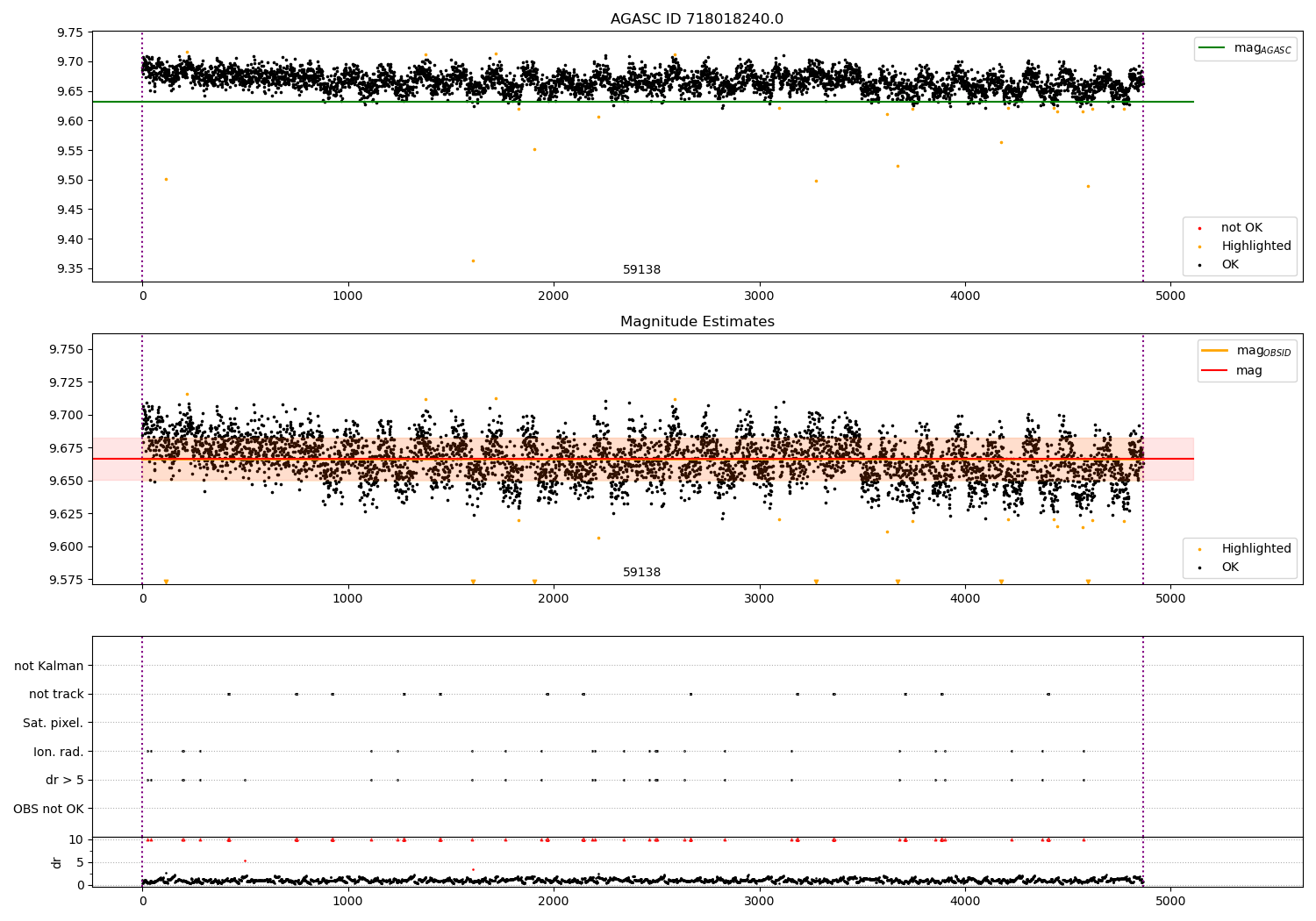Click the "9.575" y-tick on Magnitude Estimates plot

pos(67,580)
